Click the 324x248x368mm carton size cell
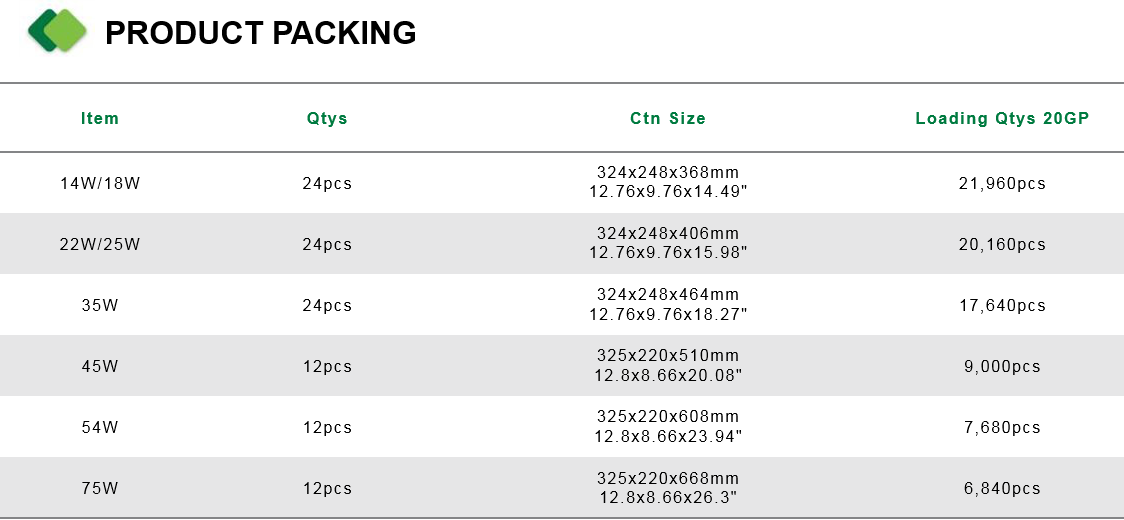 (x=668, y=182)
